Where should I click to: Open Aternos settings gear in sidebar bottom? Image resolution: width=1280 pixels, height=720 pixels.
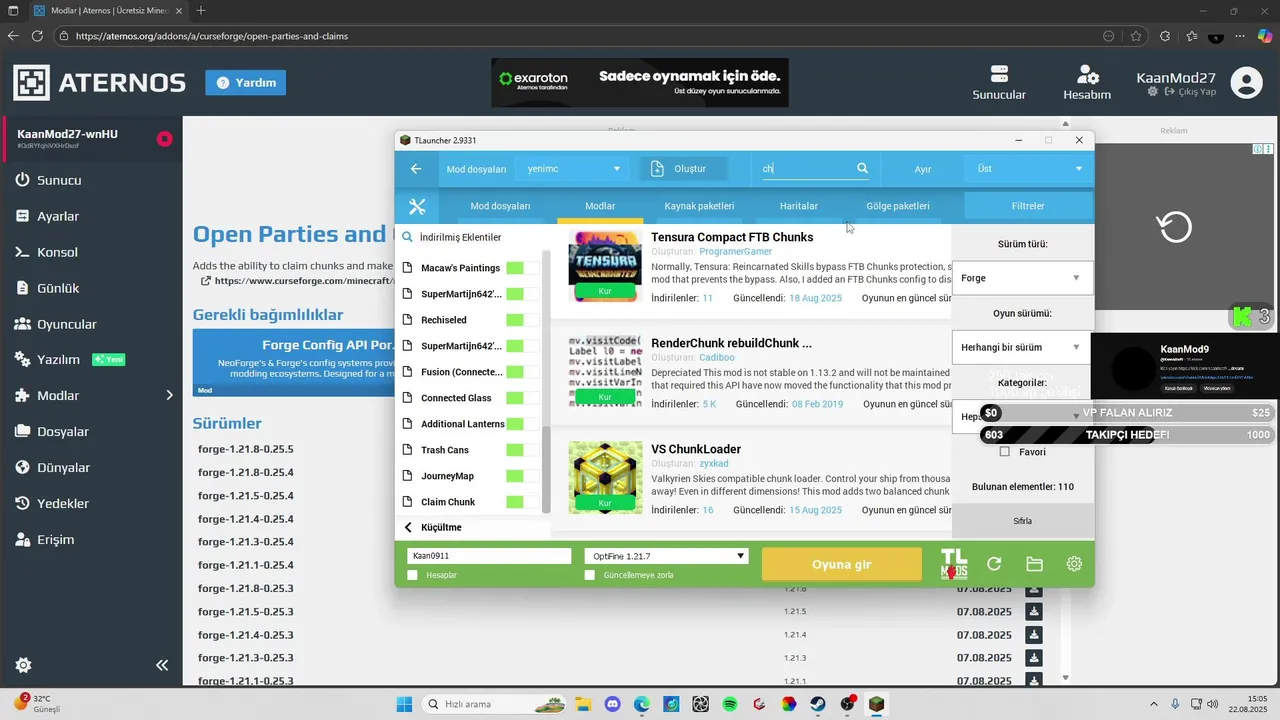point(23,665)
